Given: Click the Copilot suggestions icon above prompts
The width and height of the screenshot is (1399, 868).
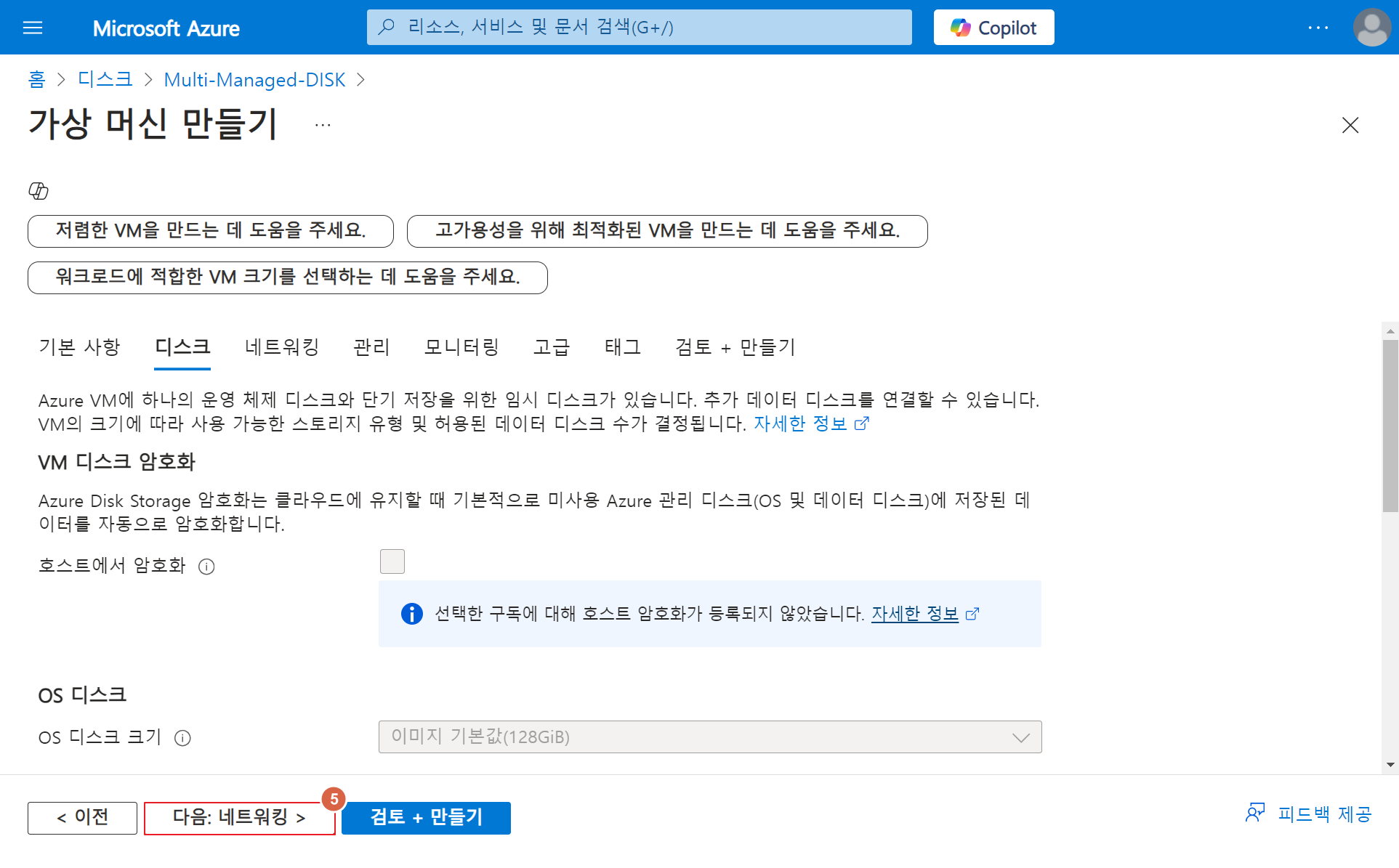Looking at the screenshot, I should pos(39,191).
